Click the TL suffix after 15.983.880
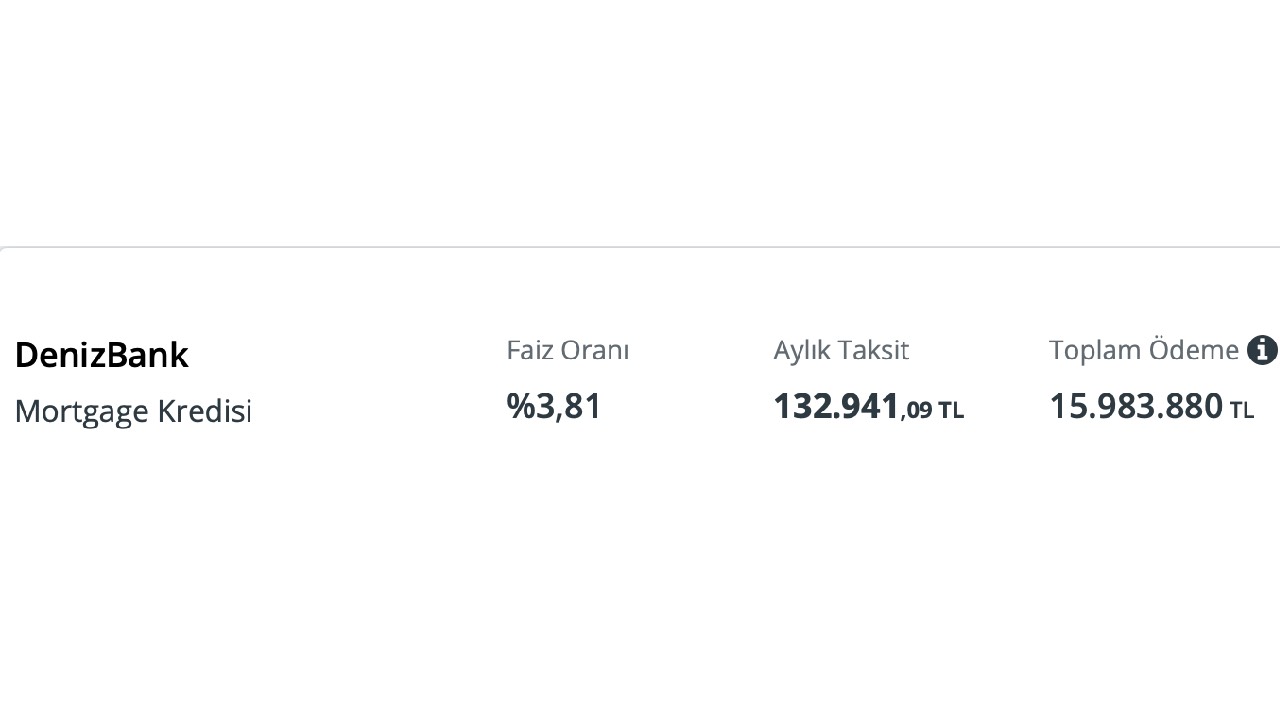This screenshot has width=1280, height=720. pyautogui.click(x=1241, y=410)
